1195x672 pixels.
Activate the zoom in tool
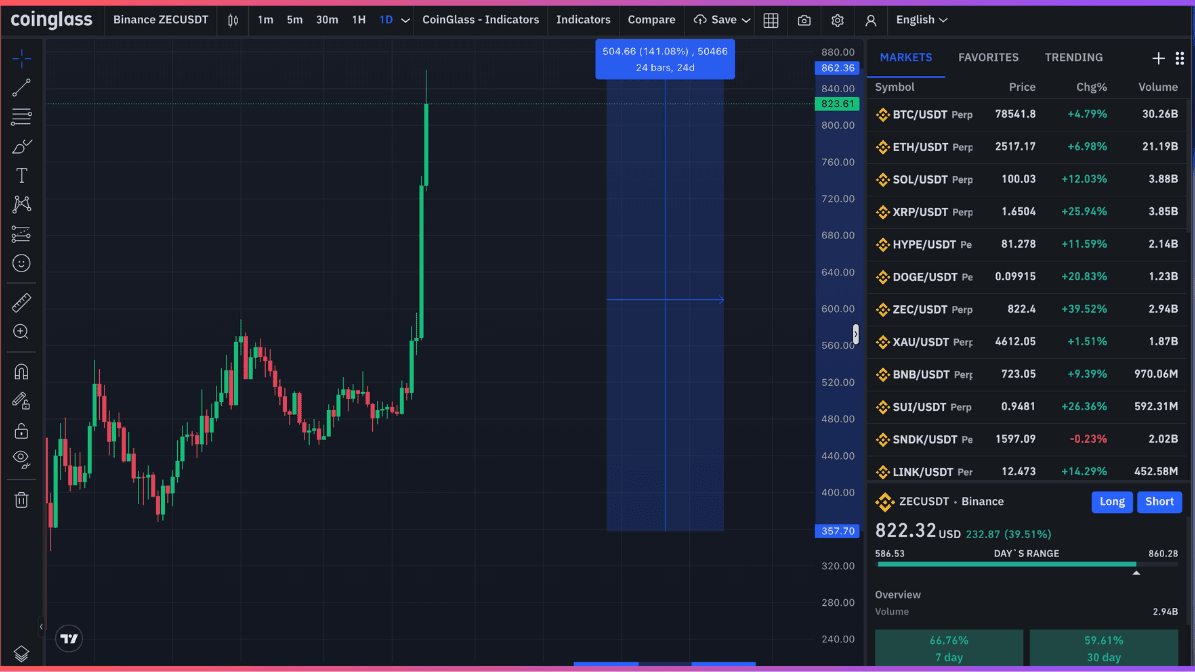point(21,332)
